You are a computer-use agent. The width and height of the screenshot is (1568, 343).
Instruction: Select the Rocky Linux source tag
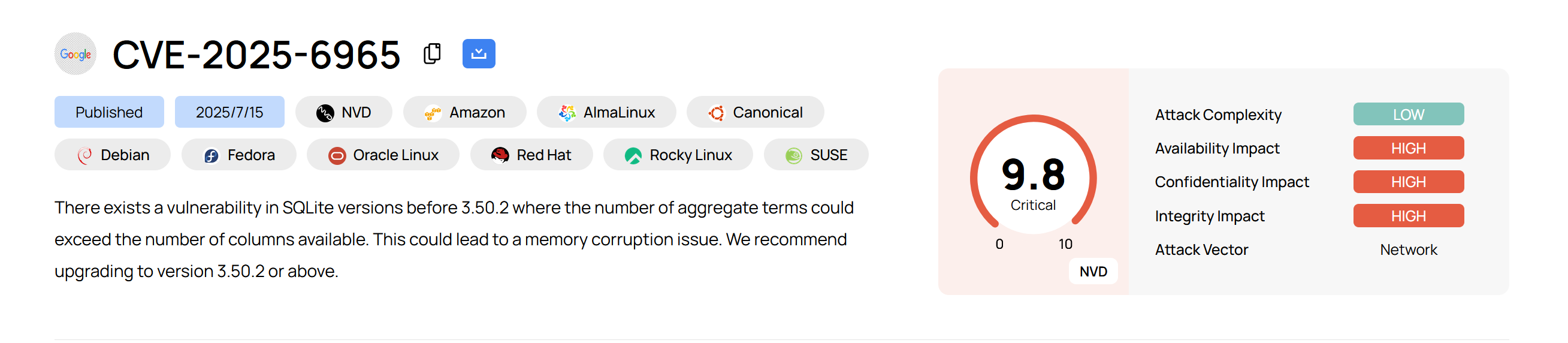[678, 155]
